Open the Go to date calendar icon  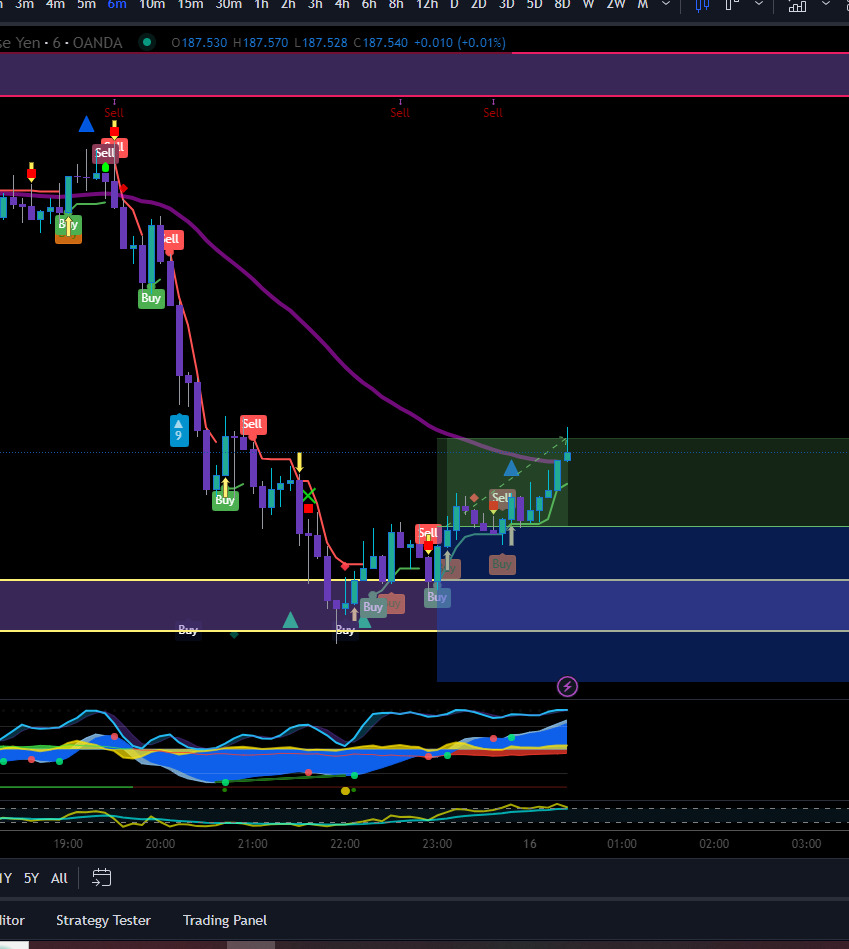click(102, 878)
